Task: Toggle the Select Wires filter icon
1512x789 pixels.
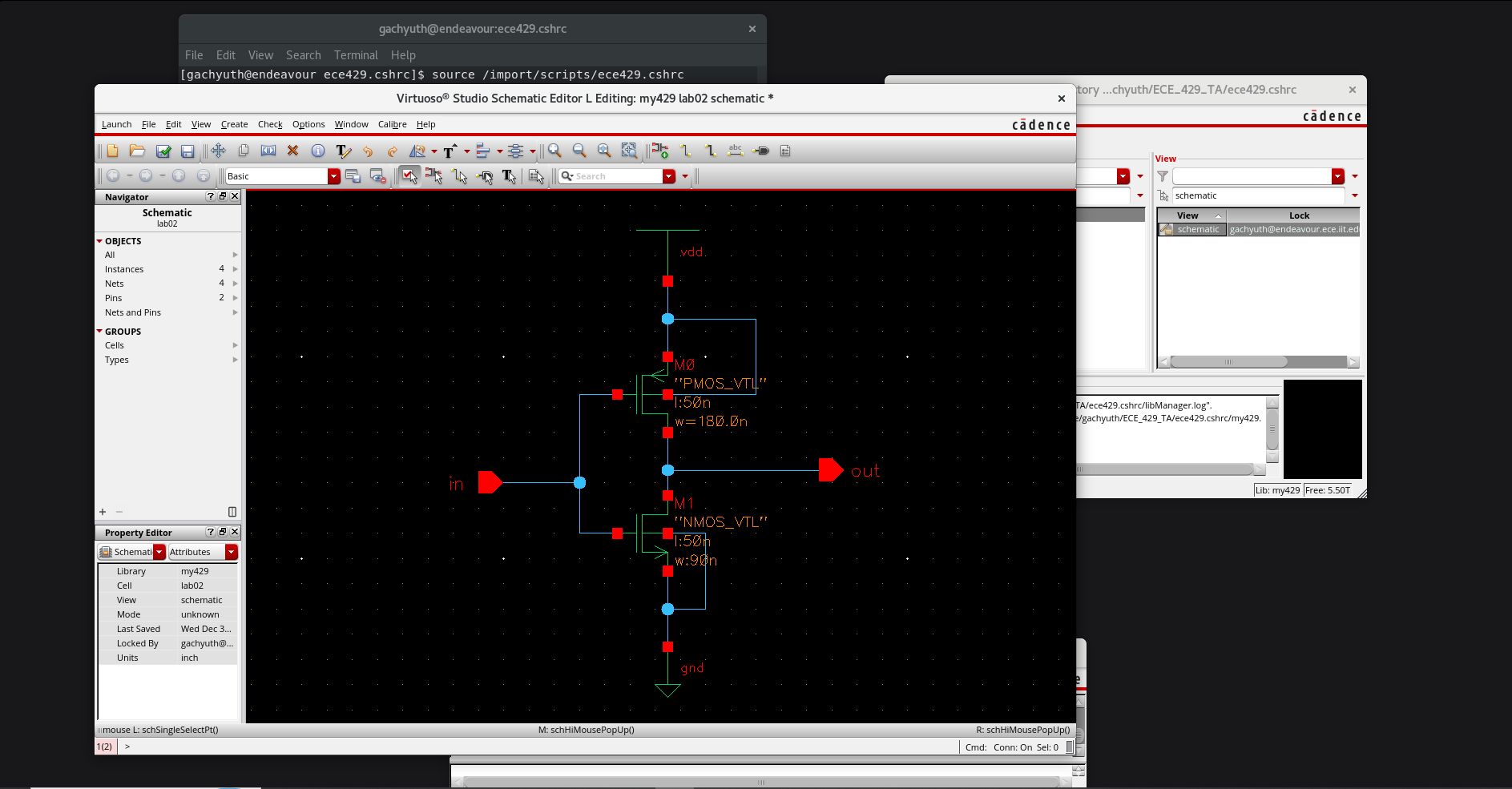Action: (459, 176)
